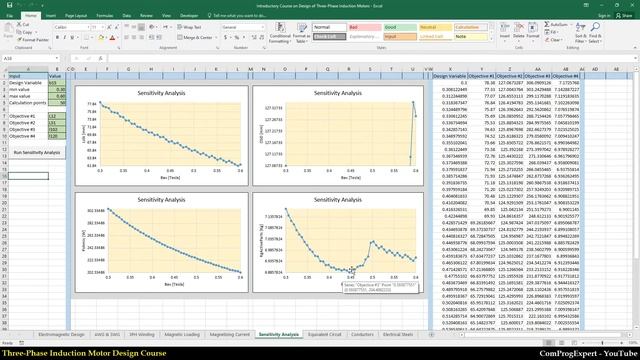Adjust the zoom slider in status bar
This screenshot has width=640, height=360.
coord(602,343)
